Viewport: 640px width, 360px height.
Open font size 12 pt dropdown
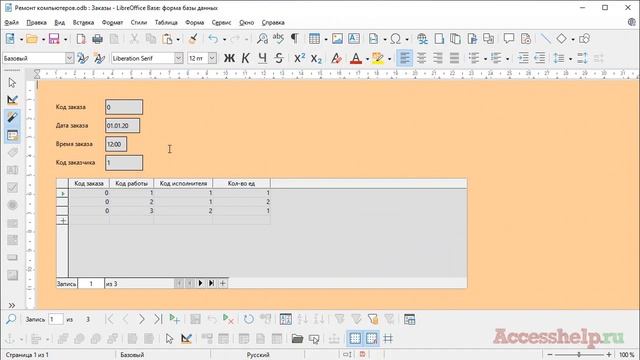point(212,58)
